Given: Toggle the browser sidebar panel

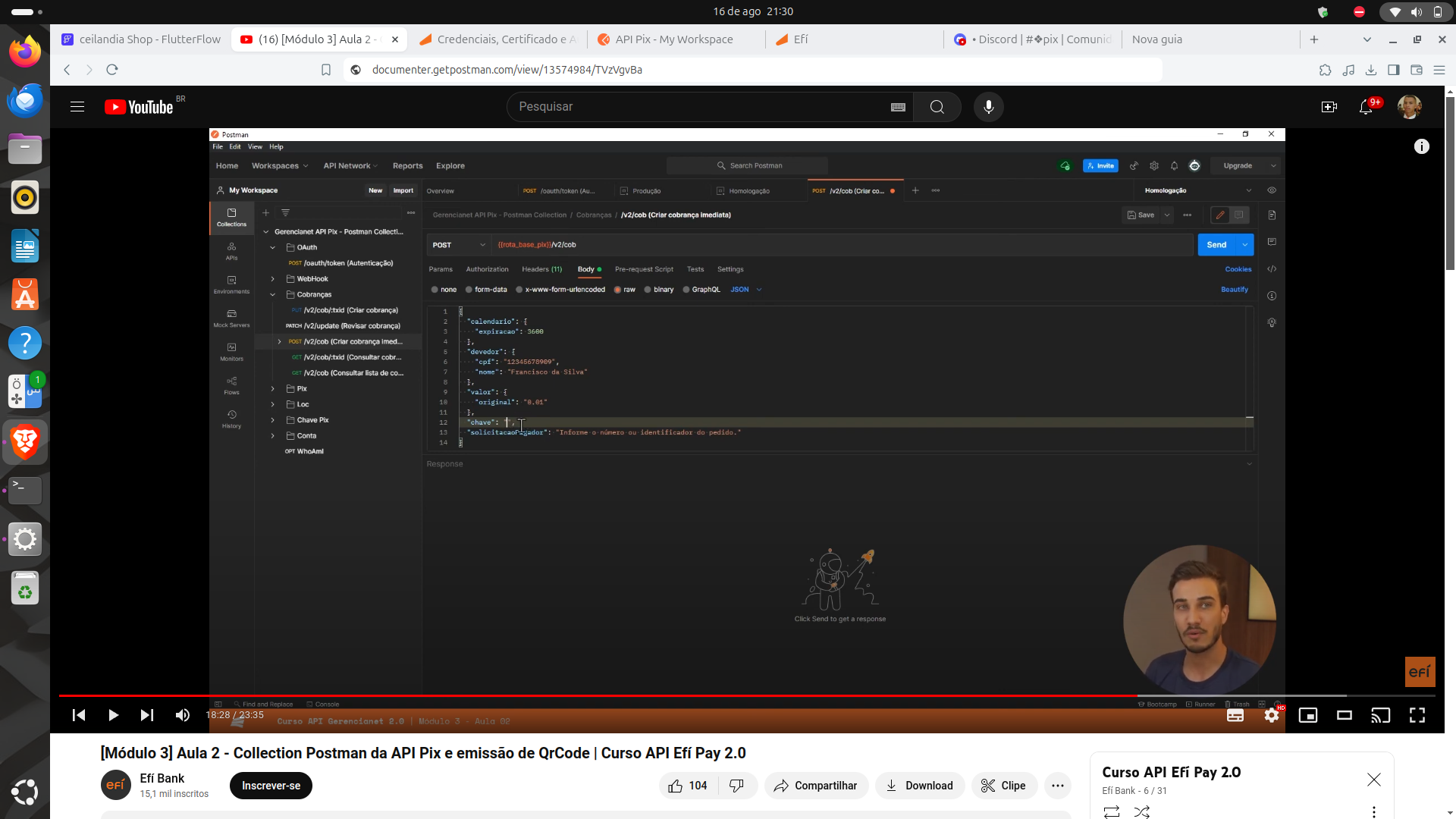Looking at the screenshot, I should [1394, 70].
